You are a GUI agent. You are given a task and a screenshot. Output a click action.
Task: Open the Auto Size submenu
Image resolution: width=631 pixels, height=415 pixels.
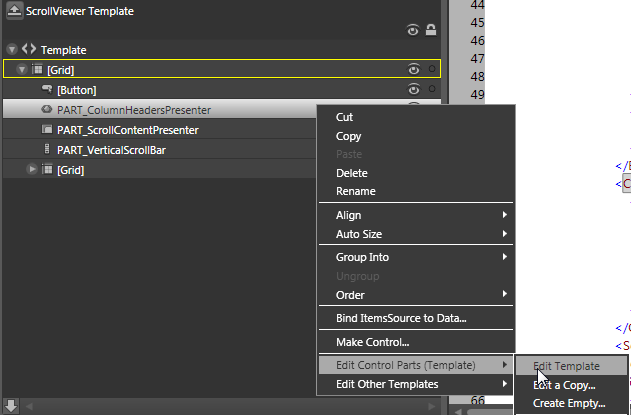416,234
